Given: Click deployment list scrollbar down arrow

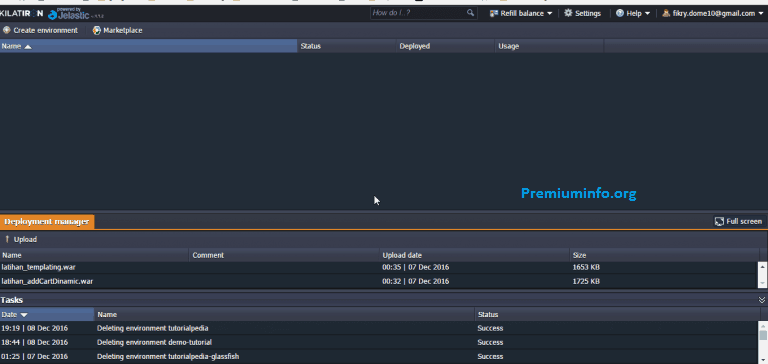Looking at the screenshot, I should pos(762,284).
